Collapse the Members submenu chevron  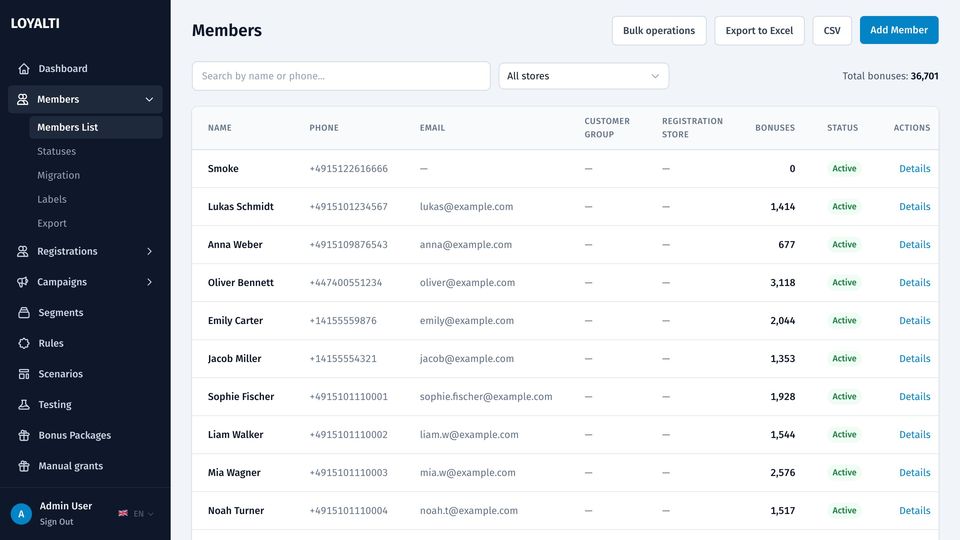click(x=149, y=99)
